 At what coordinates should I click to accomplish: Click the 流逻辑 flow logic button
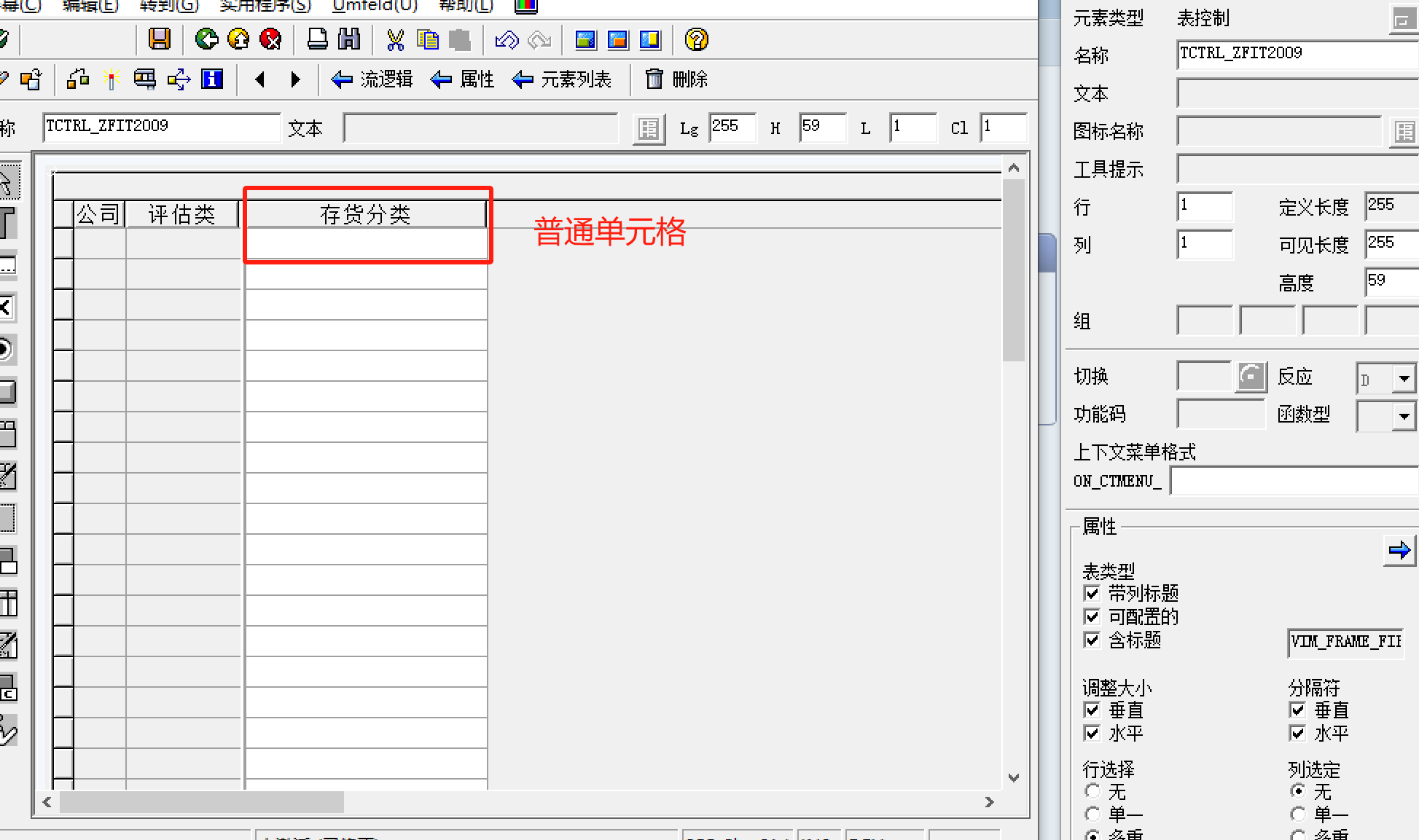click(372, 79)
